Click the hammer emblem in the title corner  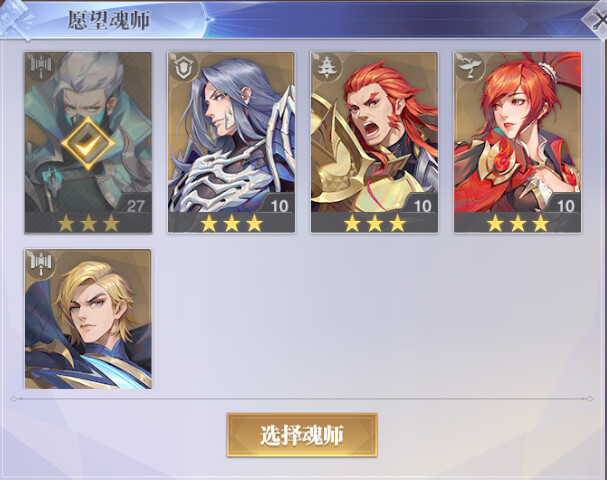16,19
